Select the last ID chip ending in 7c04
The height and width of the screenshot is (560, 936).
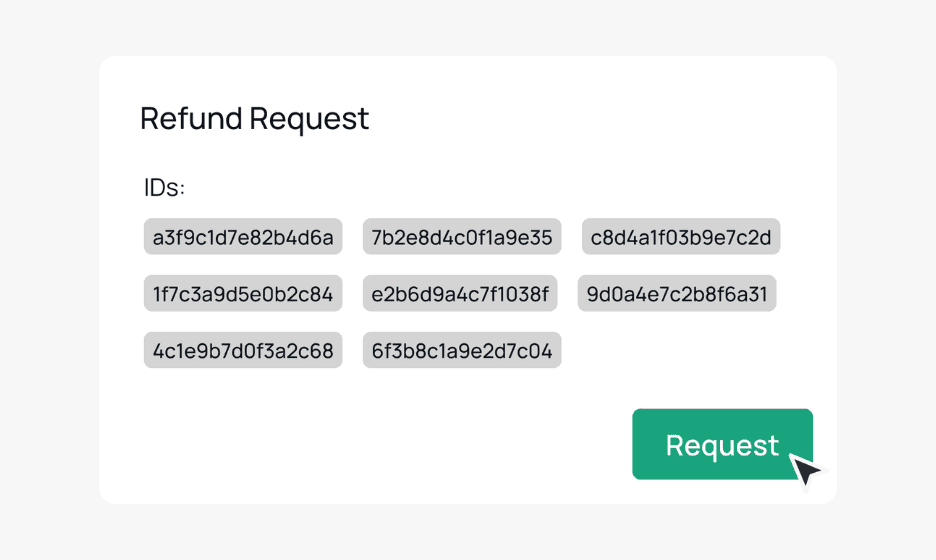pyautogui.click(x=462, y=351)
